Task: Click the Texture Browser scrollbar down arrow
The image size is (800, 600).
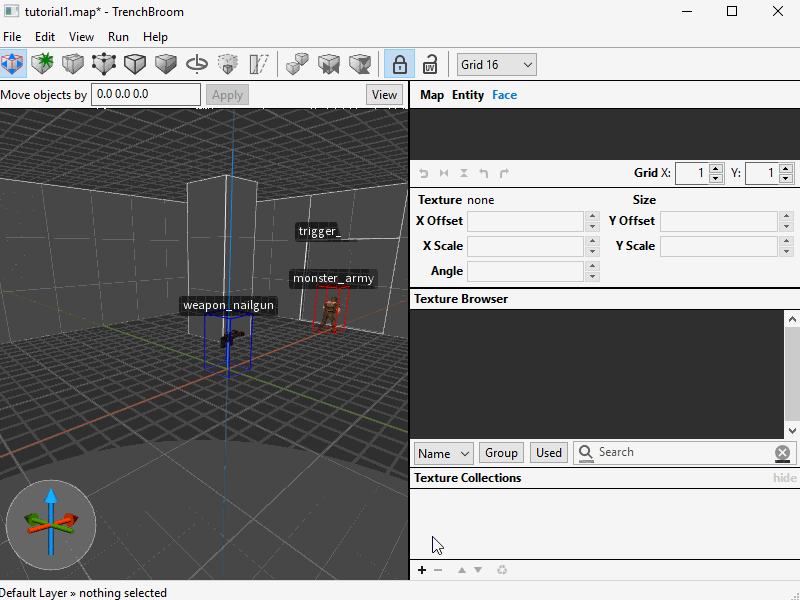Action: (x=792, y=431)
